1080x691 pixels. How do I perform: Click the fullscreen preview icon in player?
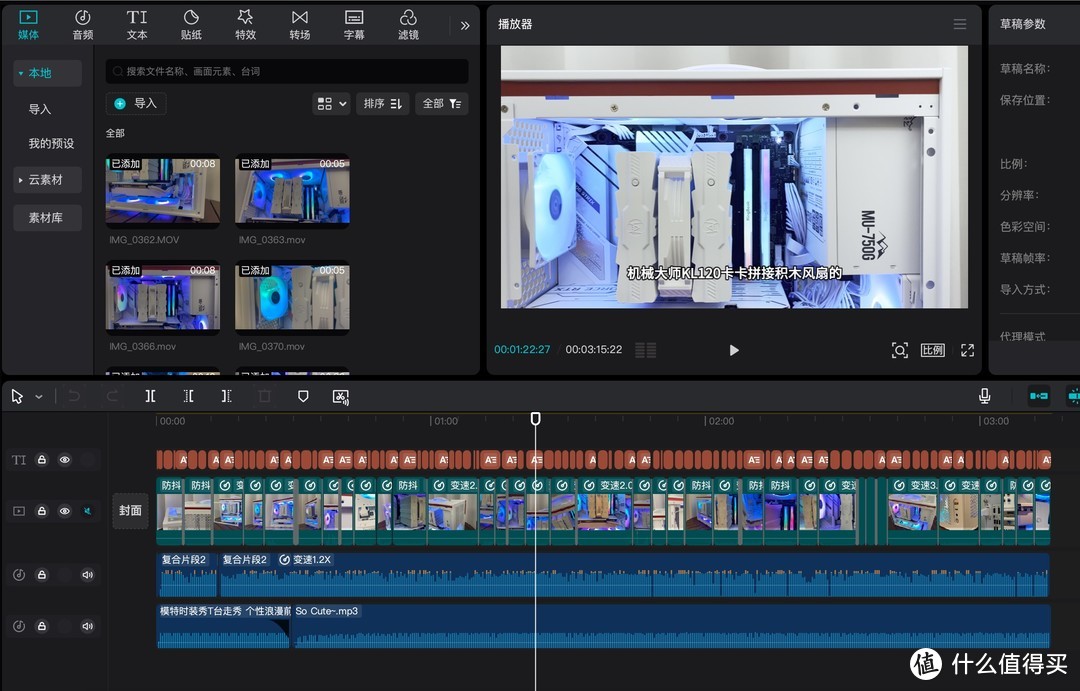click(x=967, y=350)
